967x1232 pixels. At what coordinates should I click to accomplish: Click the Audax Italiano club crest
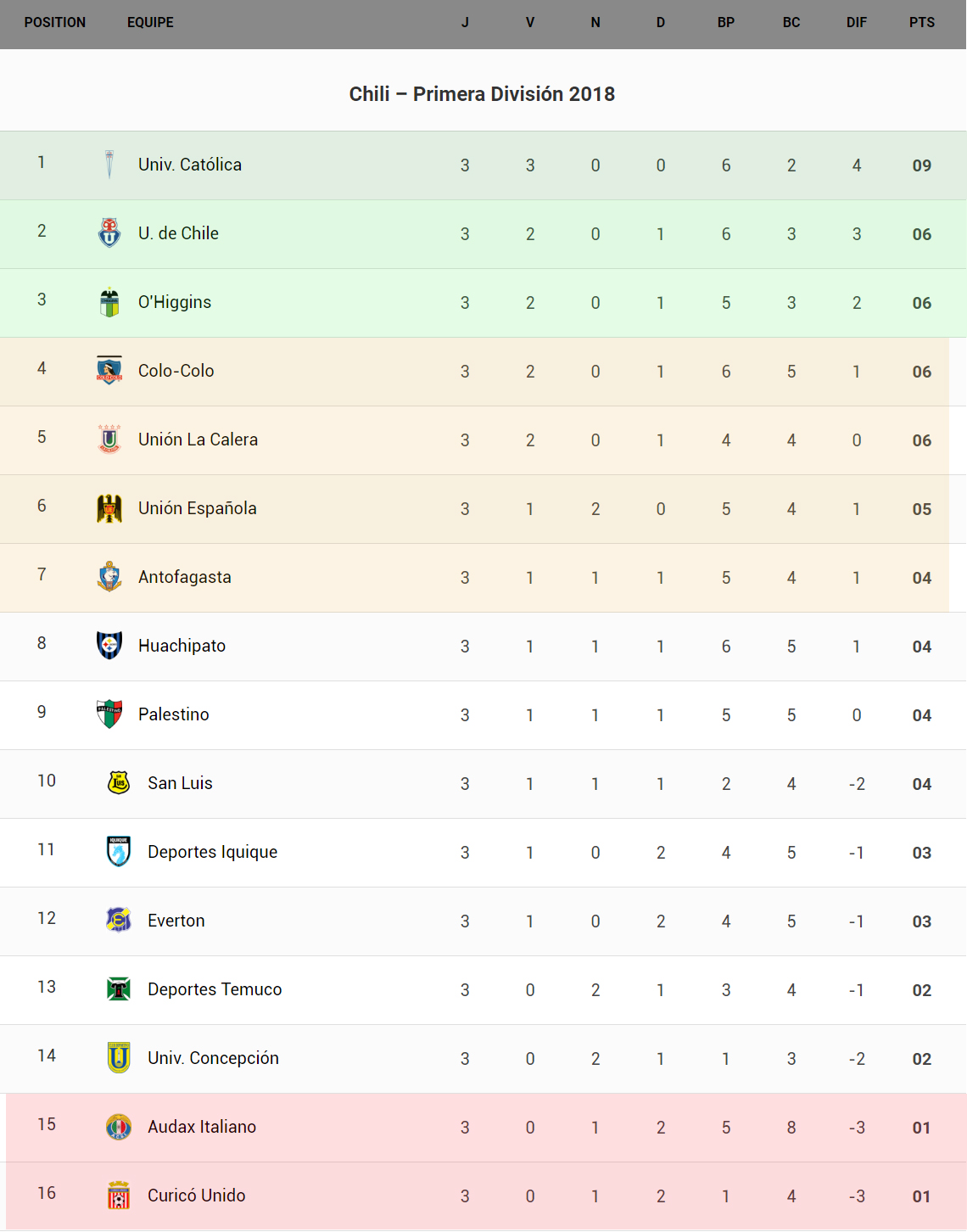click(119, 1127)
